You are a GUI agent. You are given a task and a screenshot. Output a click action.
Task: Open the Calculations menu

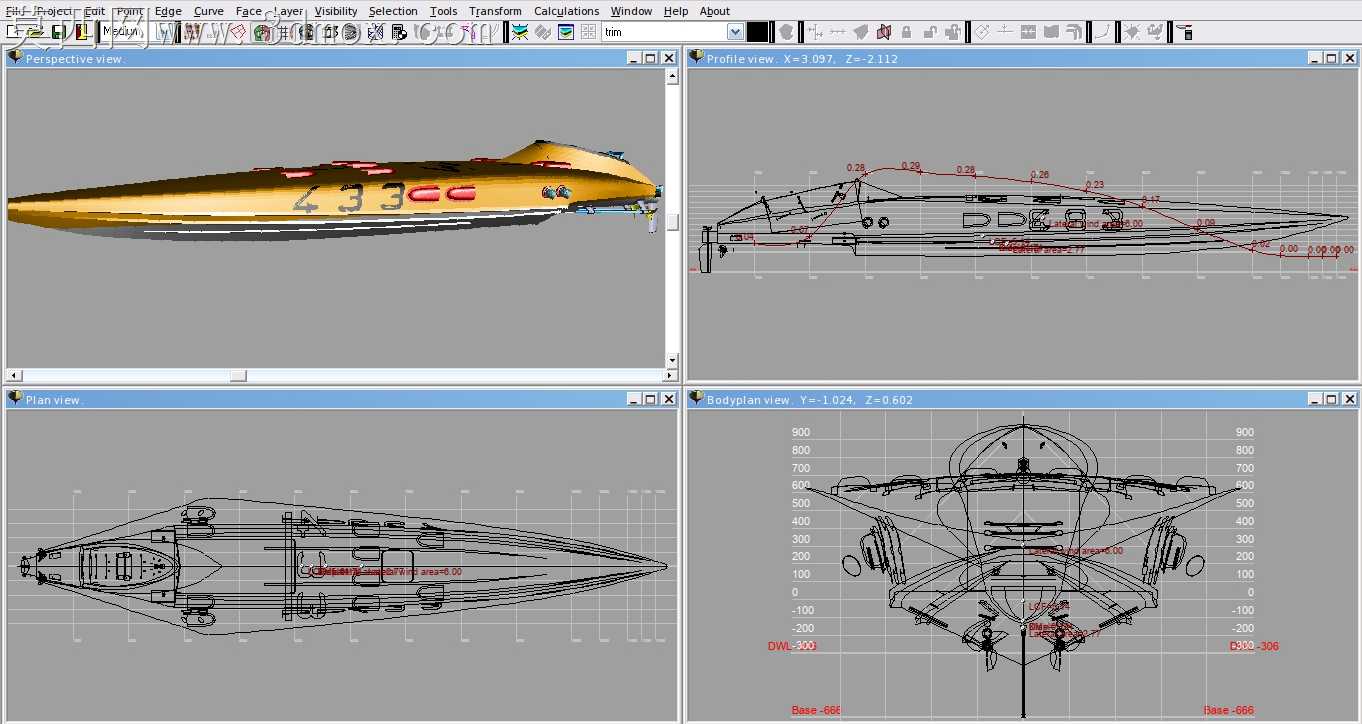(x=566, y=11)
